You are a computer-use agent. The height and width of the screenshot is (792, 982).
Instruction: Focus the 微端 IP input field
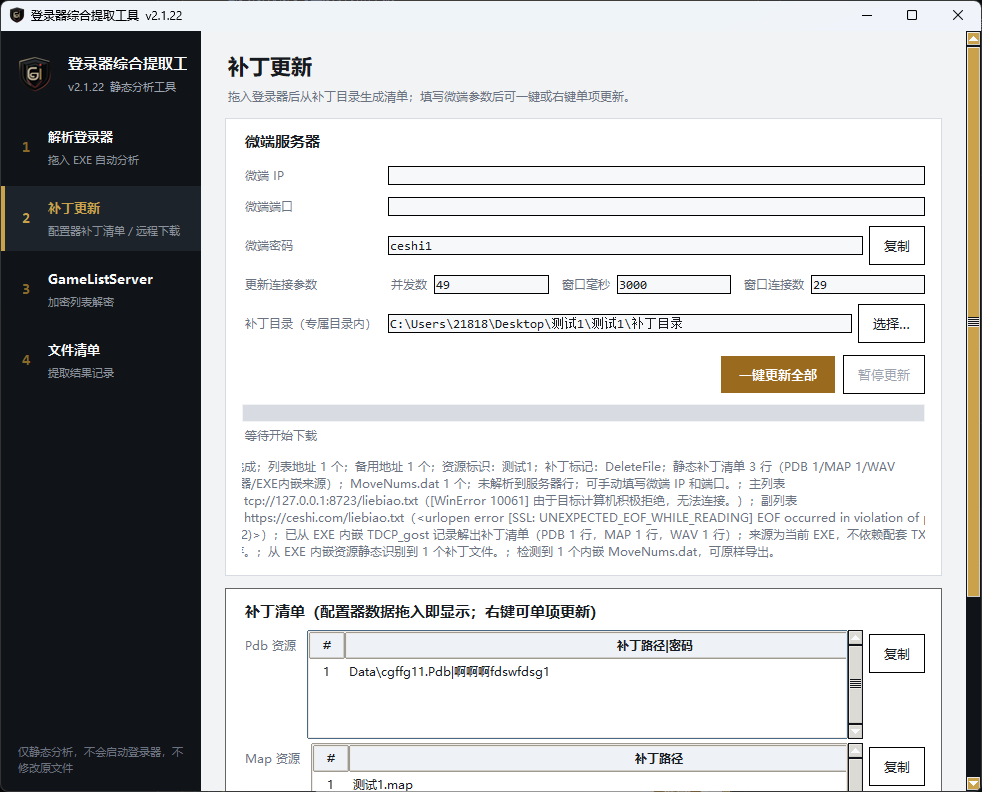tap(656, 175)
